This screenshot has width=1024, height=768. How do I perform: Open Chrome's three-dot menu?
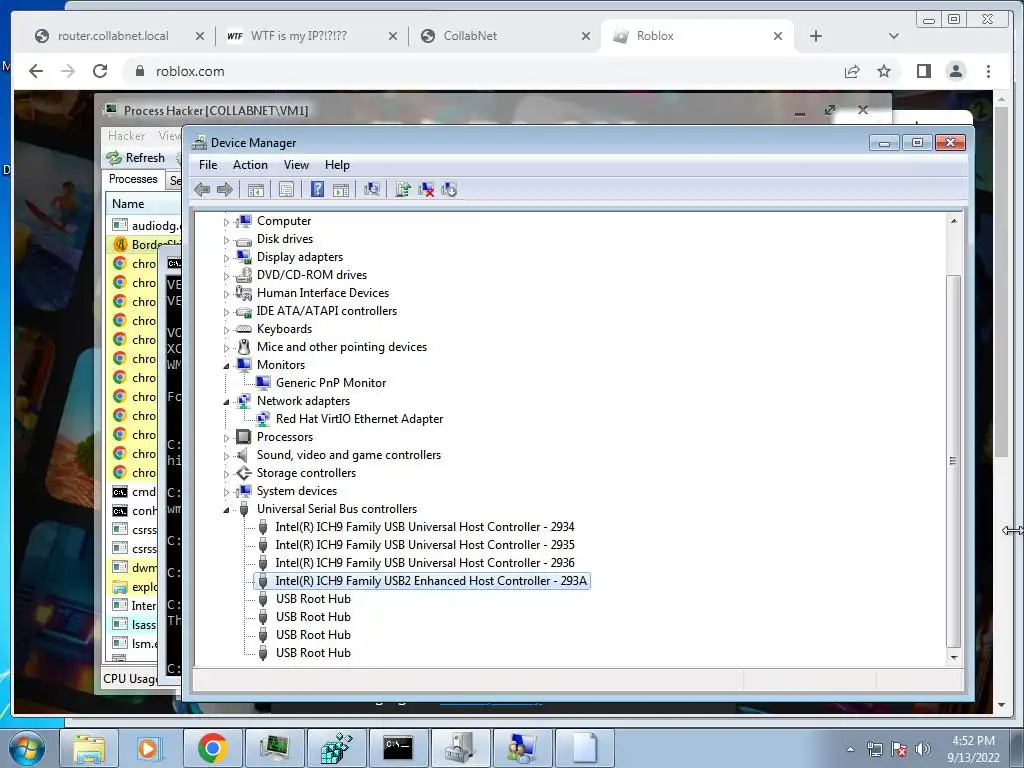pos(988,71)
